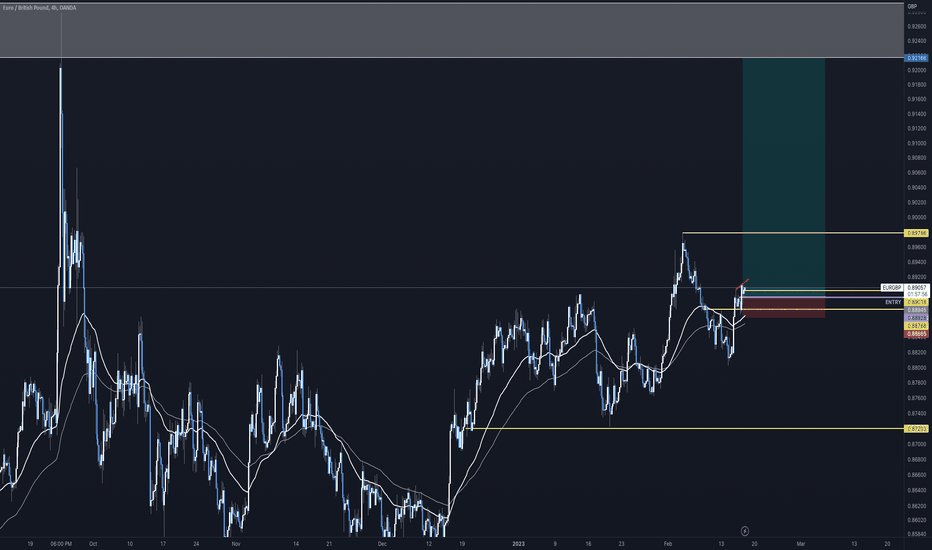Select the yellow 0.89786 price label
Screen dimensions: 932x550
[915, 233]
